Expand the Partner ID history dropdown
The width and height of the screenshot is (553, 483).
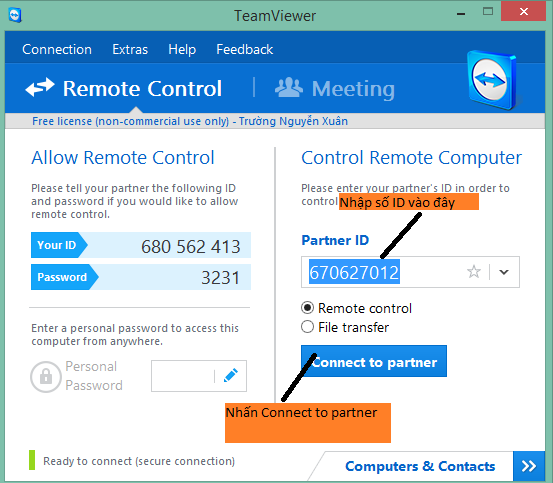point(504,272)
